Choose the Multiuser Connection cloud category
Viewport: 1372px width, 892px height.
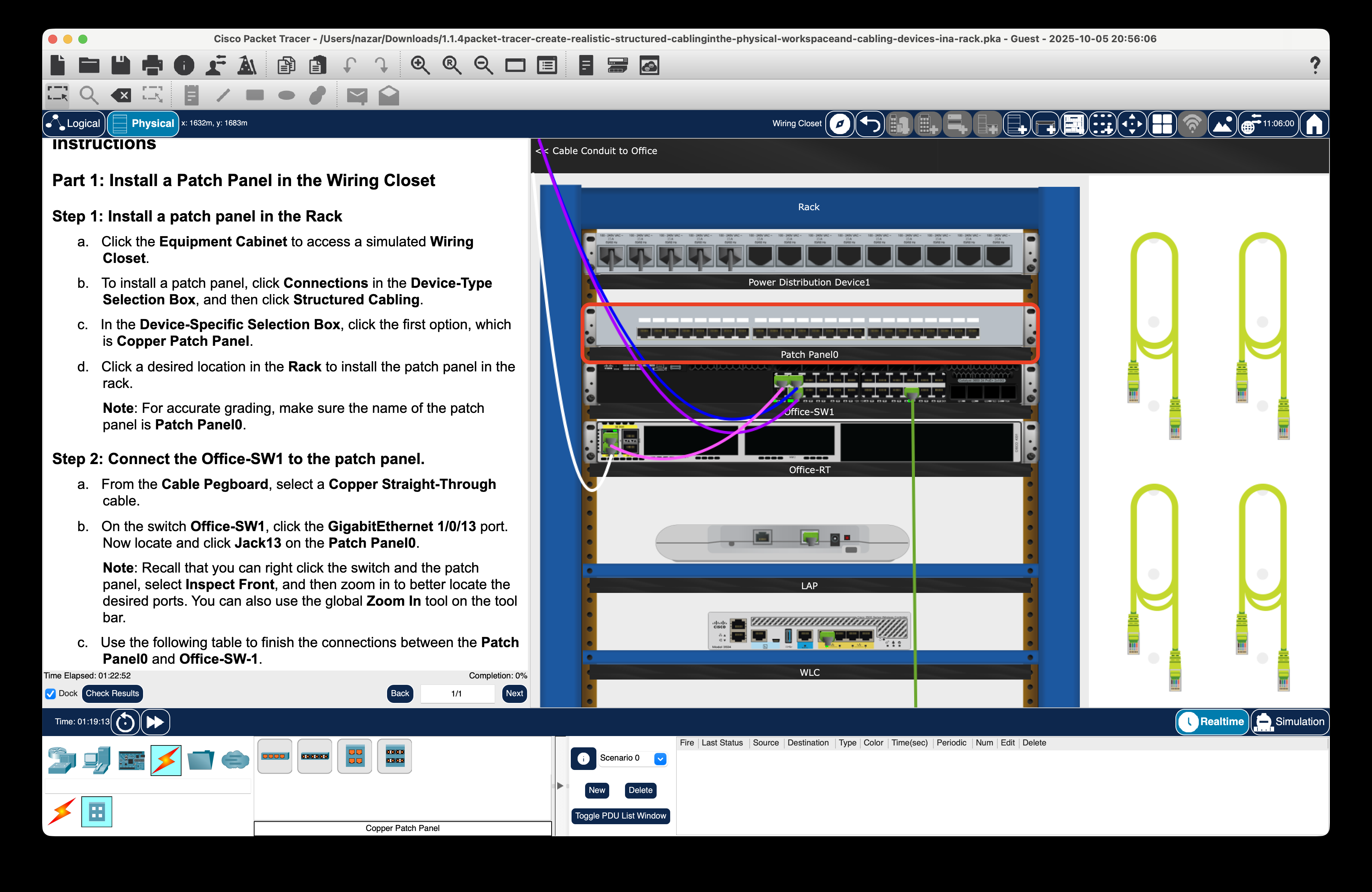tap(235, 760)
